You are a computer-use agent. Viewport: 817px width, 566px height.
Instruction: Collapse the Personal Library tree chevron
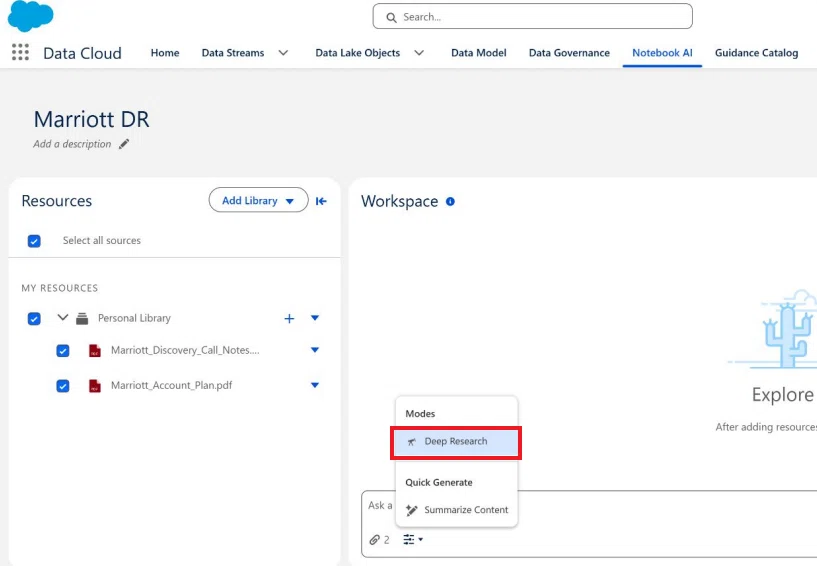click(63, 317)
